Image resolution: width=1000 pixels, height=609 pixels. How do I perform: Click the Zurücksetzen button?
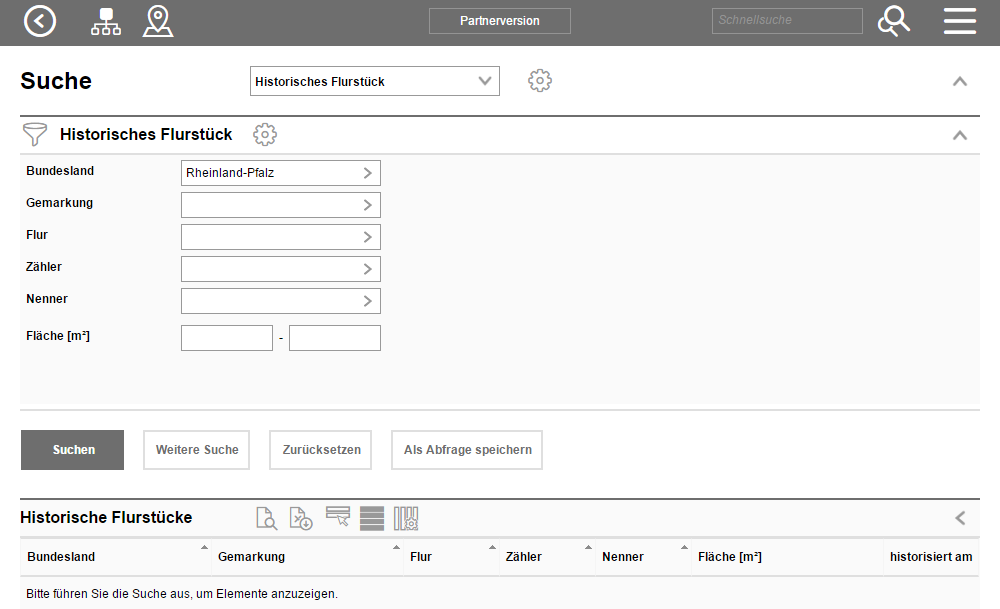[321, 450]
